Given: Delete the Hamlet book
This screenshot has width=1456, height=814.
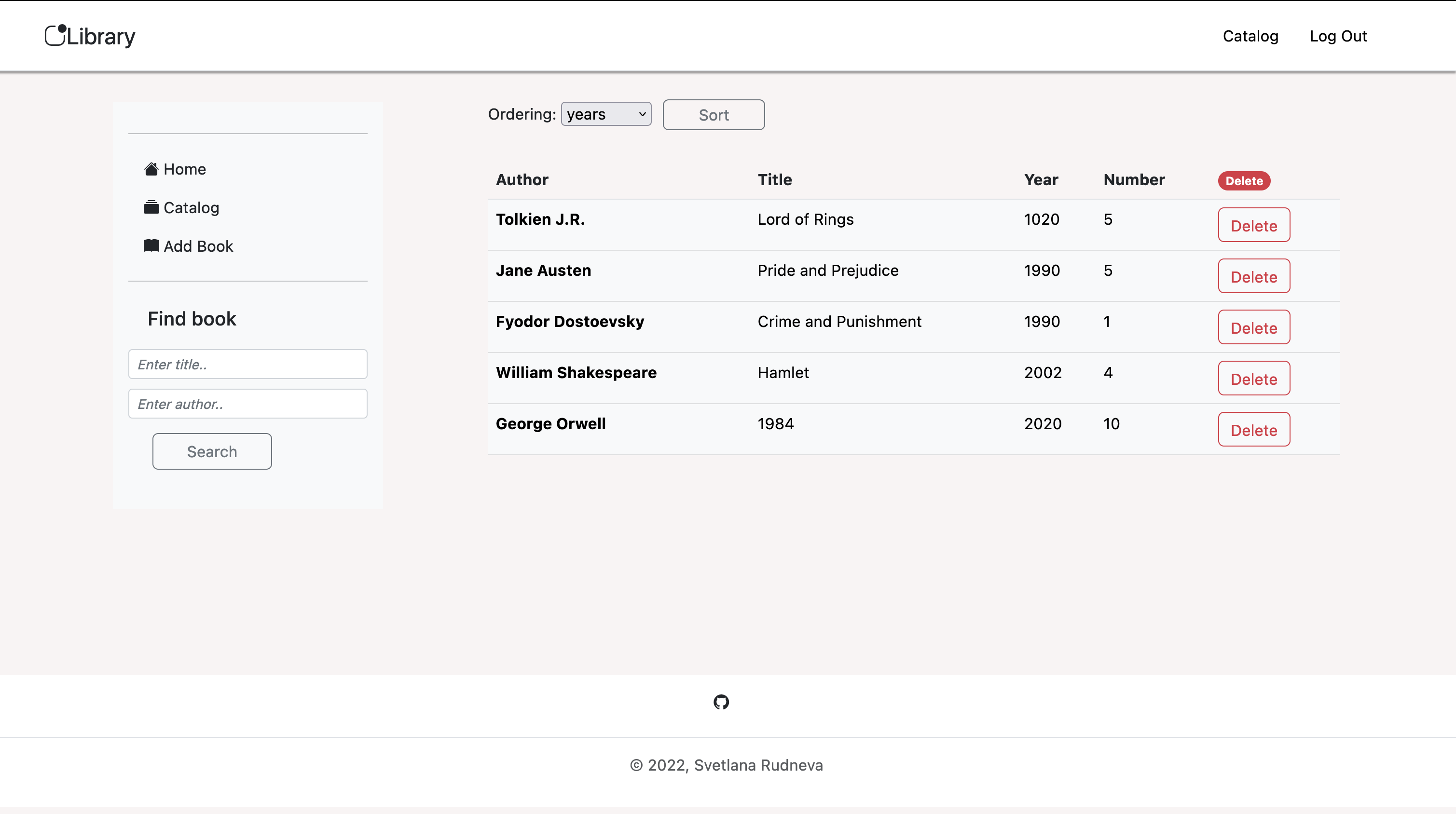Looking at the screenshot, I should 1254,379.
